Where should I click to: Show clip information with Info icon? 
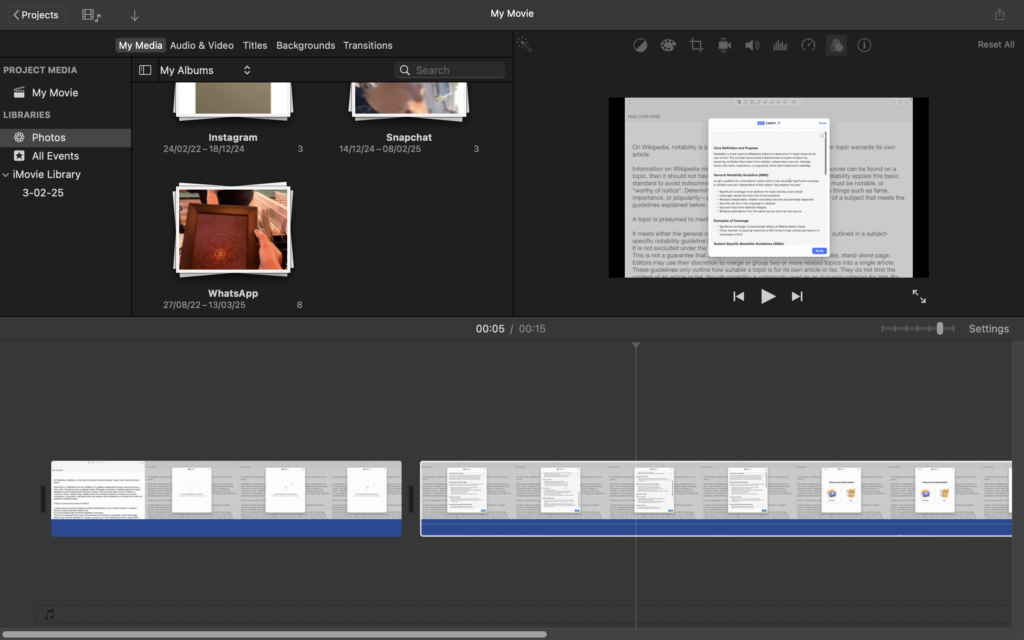click(864, 45)
